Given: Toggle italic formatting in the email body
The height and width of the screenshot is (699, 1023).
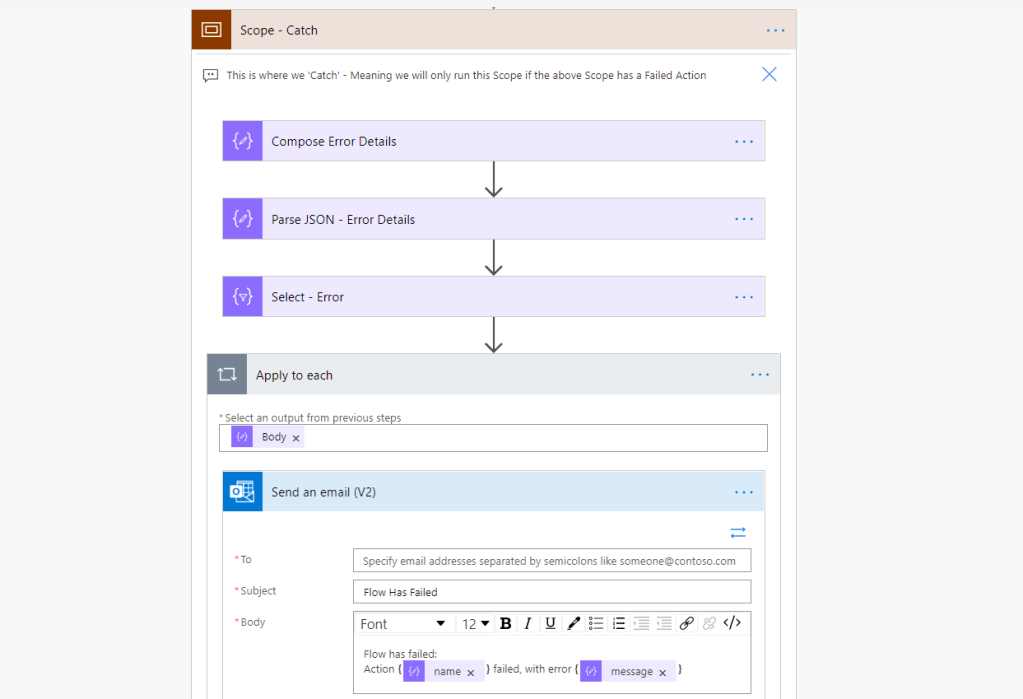Looking at the screenshot, I should 527,623.
